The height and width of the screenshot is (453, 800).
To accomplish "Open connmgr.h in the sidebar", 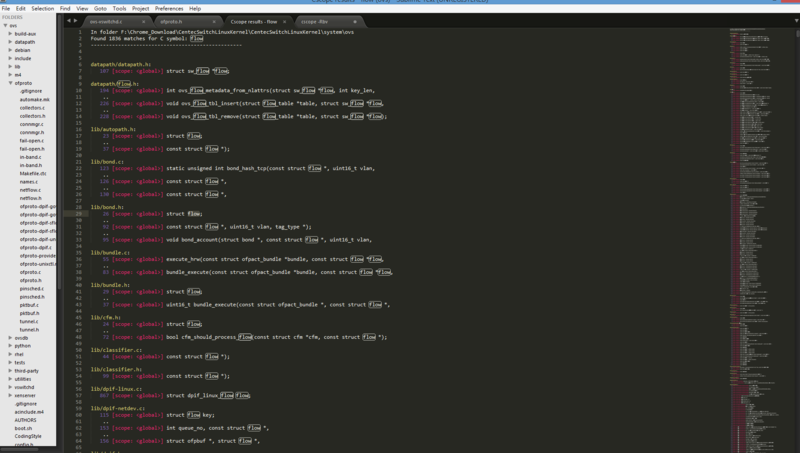I will pyautogui.click(x=32, y=132).
